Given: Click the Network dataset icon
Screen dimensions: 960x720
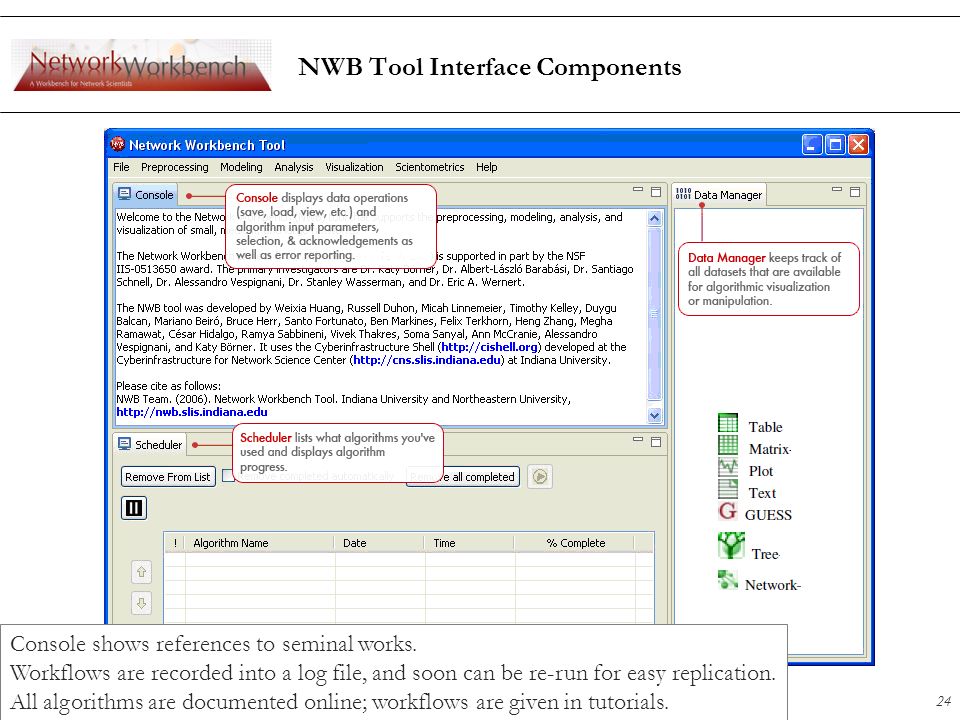Looking at the screenshot, I should pyautogui.click(x=728, y=580).
